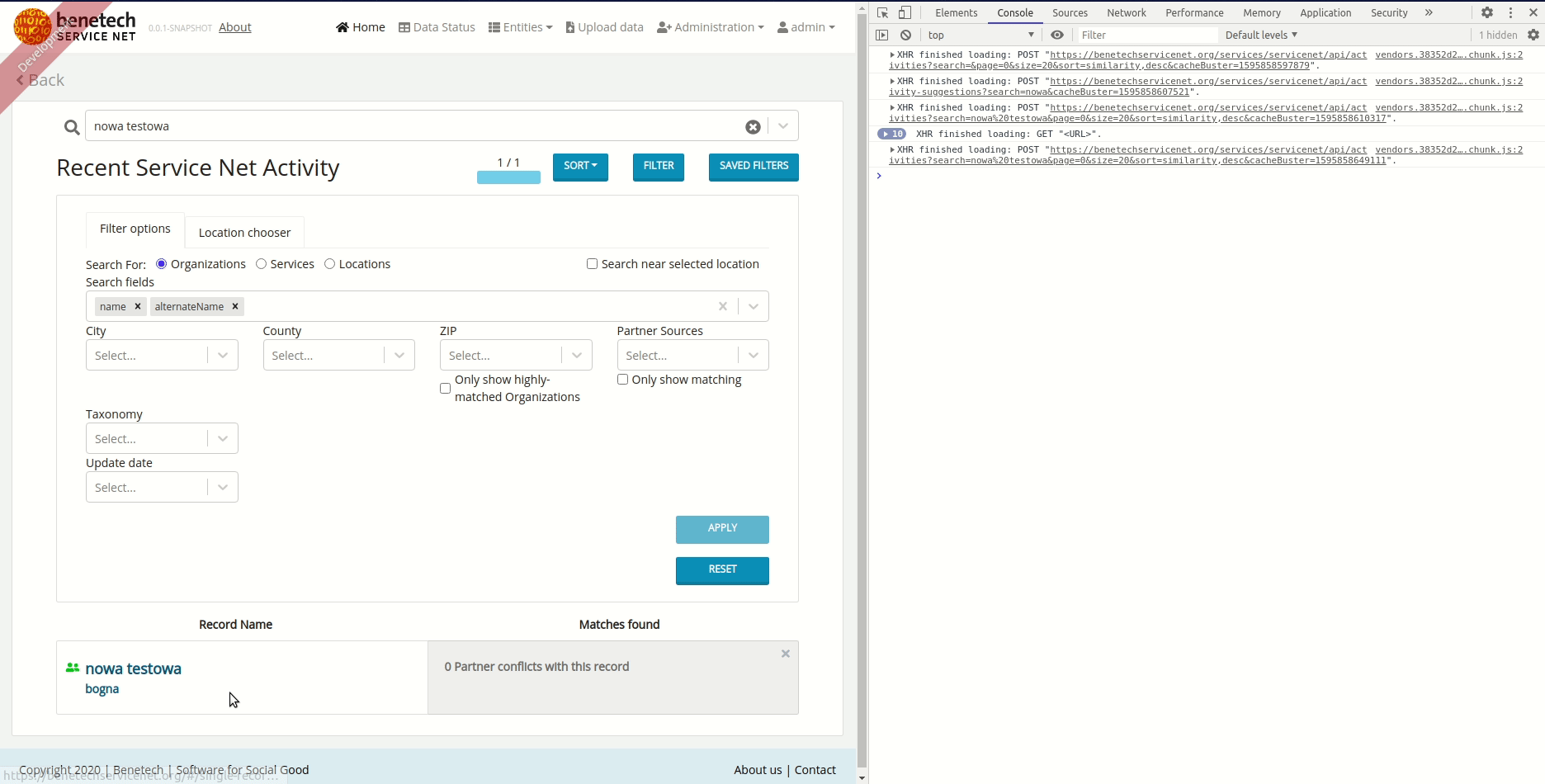The height and width of the screenshot is (784, 1545).
Task: Focus the console Filter input
Action: coord(1147,35)
